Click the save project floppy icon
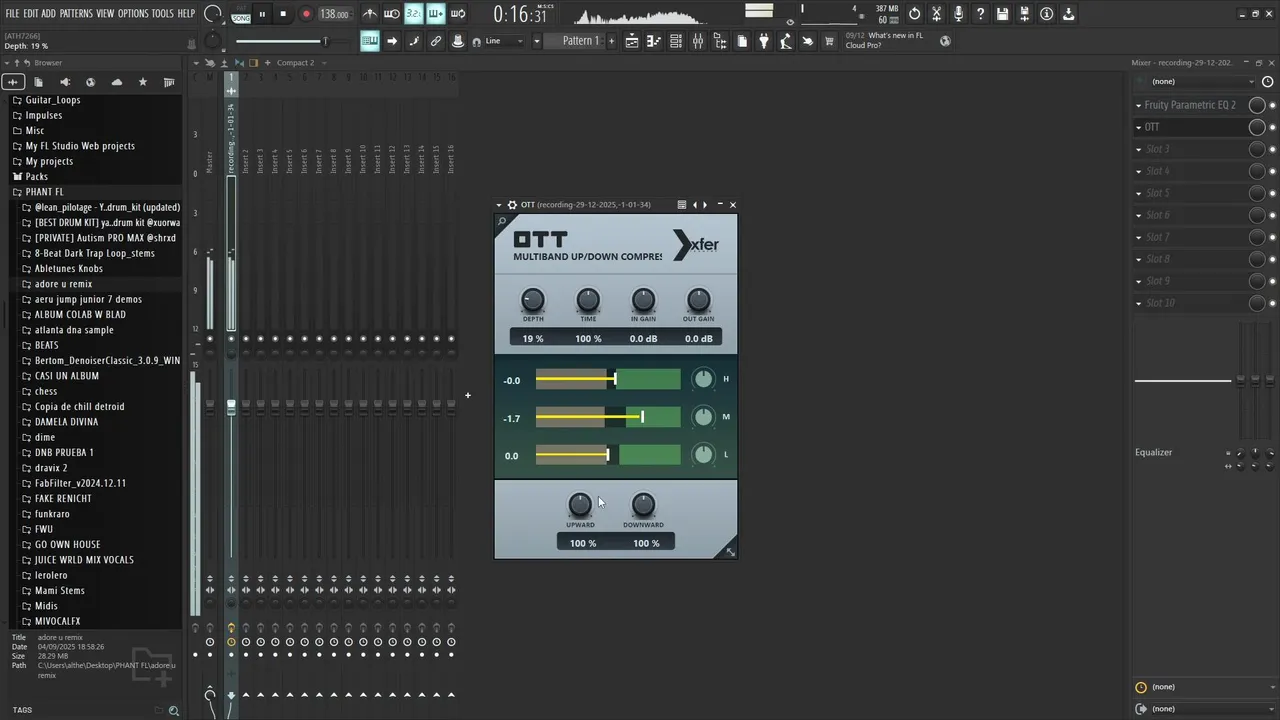The height and width of the screenshot is (720, 1280). [1002, 14]
